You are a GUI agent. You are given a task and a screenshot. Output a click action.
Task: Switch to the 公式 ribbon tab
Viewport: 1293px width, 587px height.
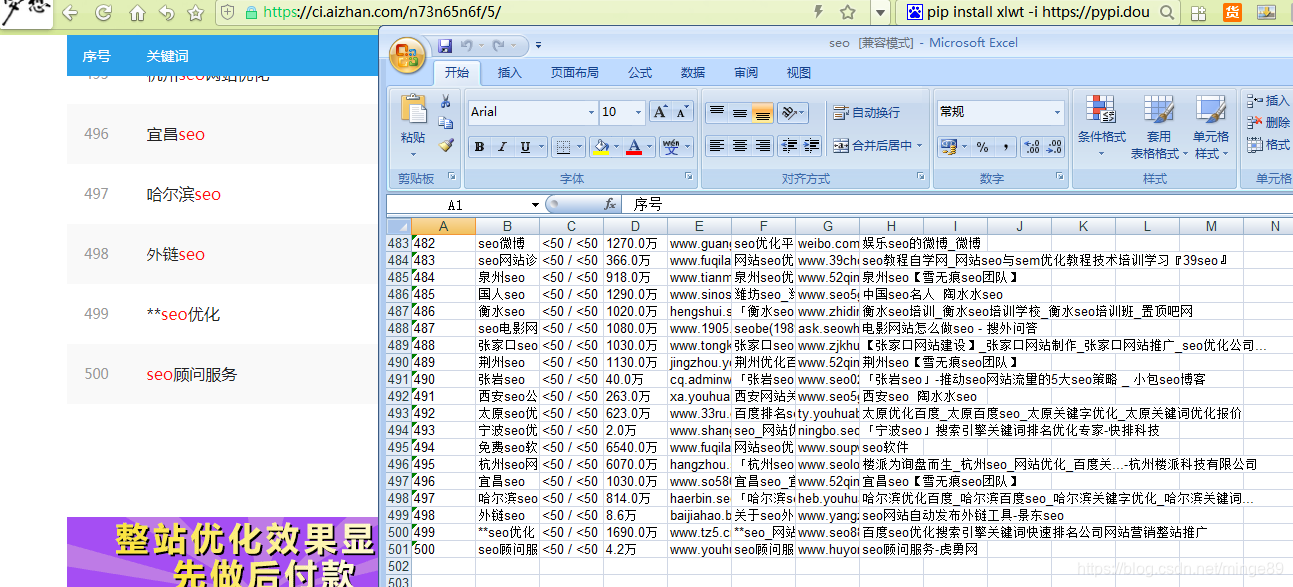(640, 73)
